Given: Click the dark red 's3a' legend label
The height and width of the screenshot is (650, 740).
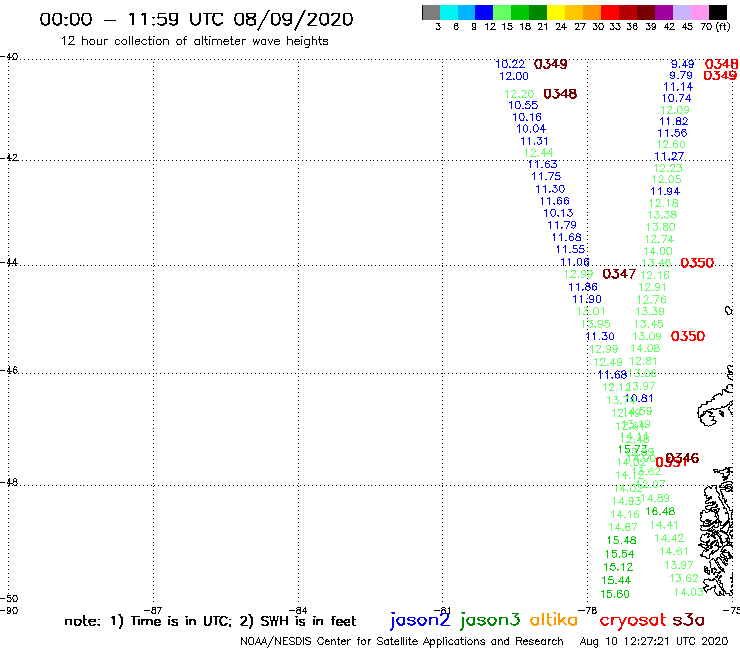Looking at the screenshot, I should [689, 620].
